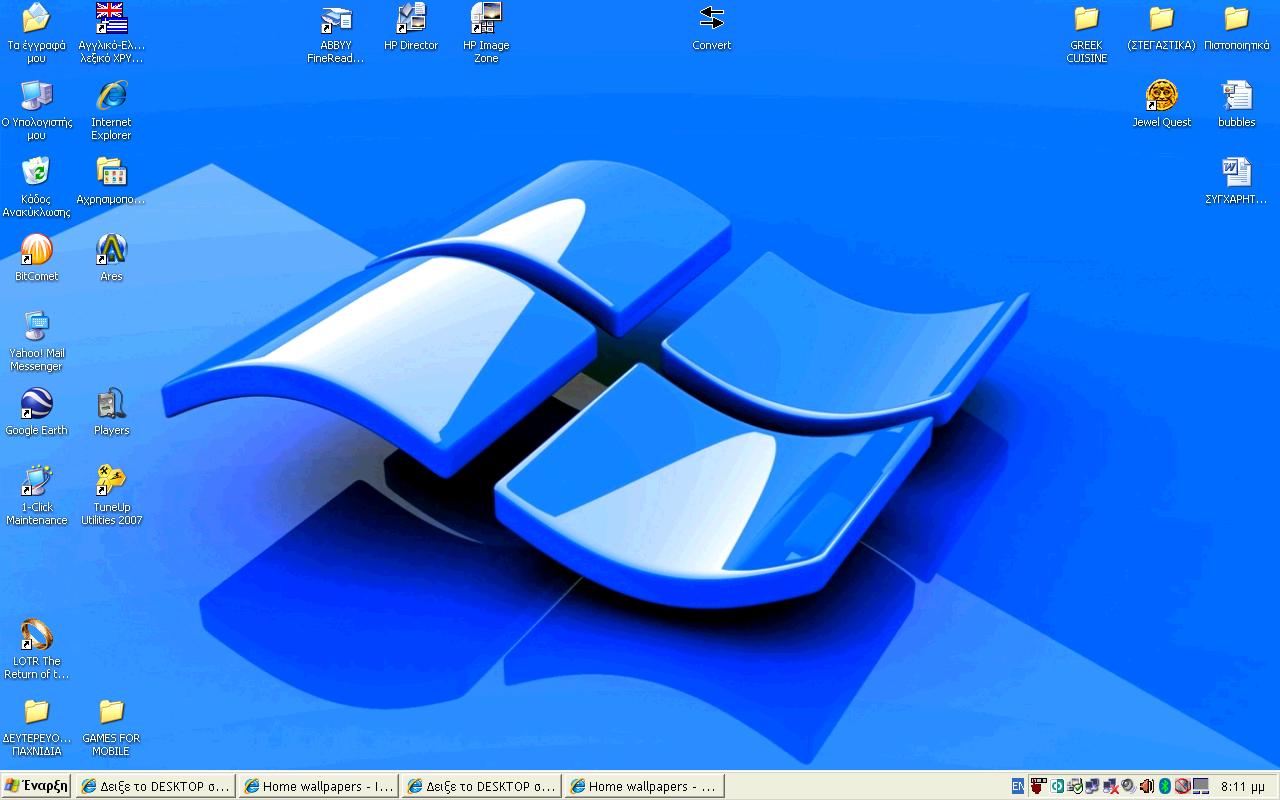Image resolution: width=1280 pixels, height=800 pixels.
Task: Launch ABBYY FineReader shortcut
Action: (x=335, y=33)
